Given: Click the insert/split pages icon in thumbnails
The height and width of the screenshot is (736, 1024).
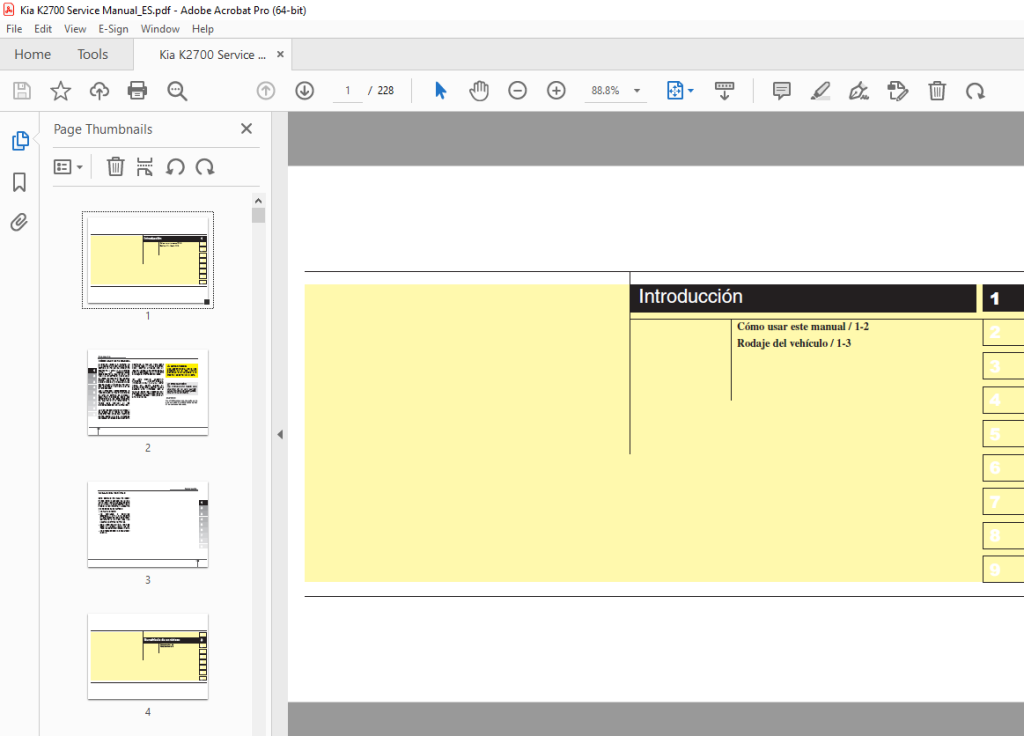Looking at the screenshot, I should click(145, 167).
